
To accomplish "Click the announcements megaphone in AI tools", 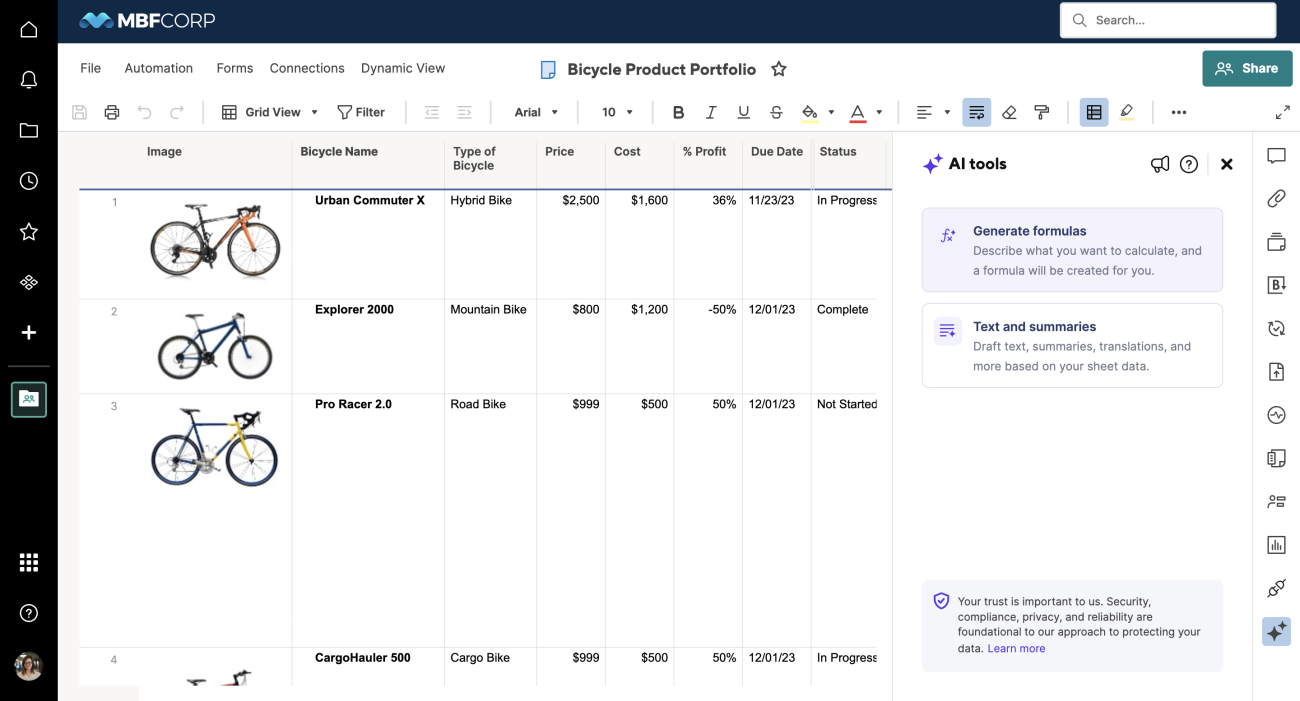I will (x=1160, y=164).
